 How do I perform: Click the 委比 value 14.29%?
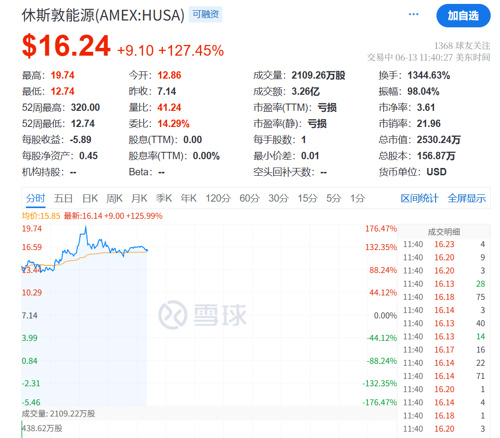pos(173,124)
